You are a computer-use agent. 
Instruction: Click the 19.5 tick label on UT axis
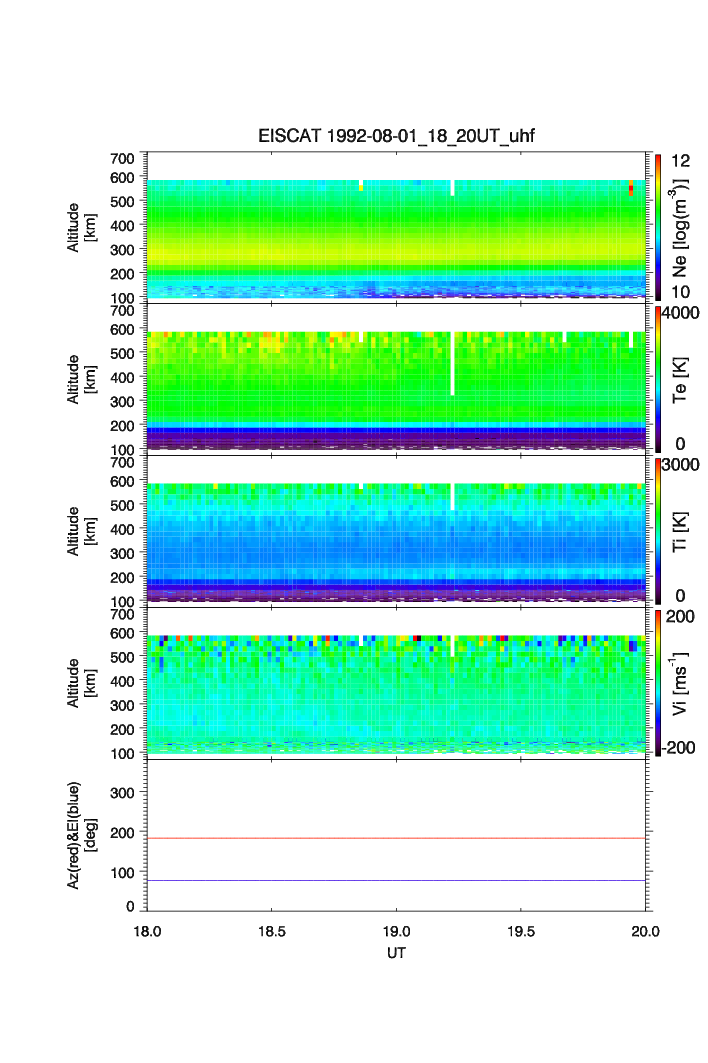(521, 931)
